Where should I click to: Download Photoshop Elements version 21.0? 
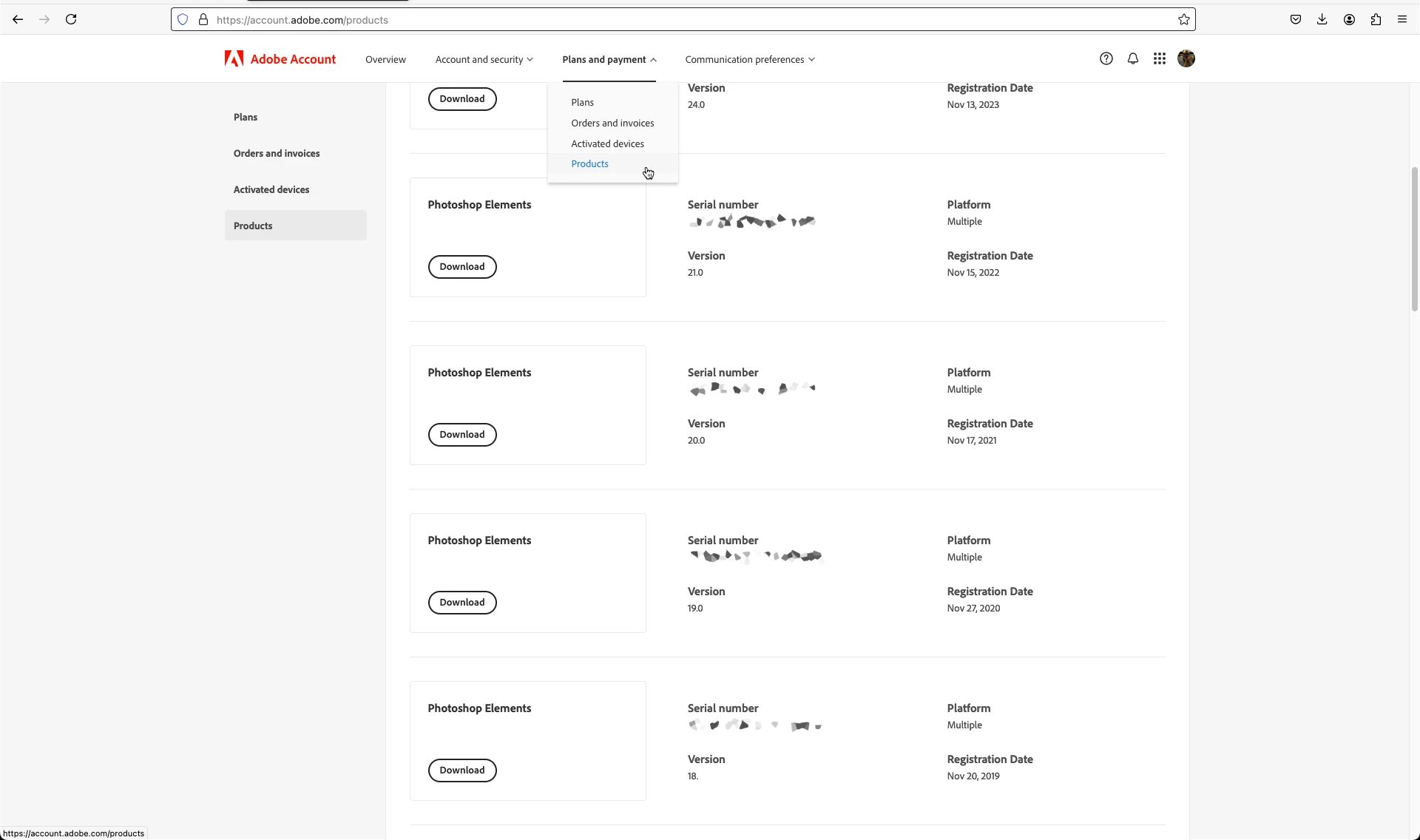click(x=461, y=267)
